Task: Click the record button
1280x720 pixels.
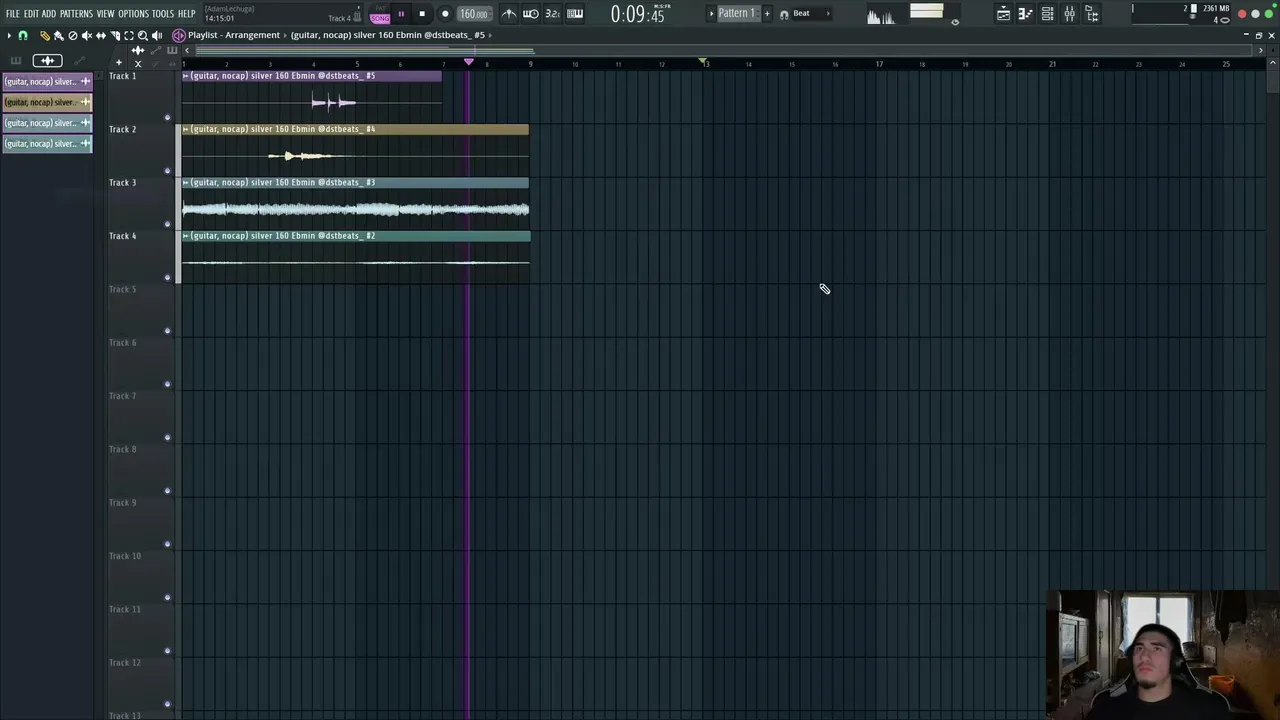Action: [445, 14]
